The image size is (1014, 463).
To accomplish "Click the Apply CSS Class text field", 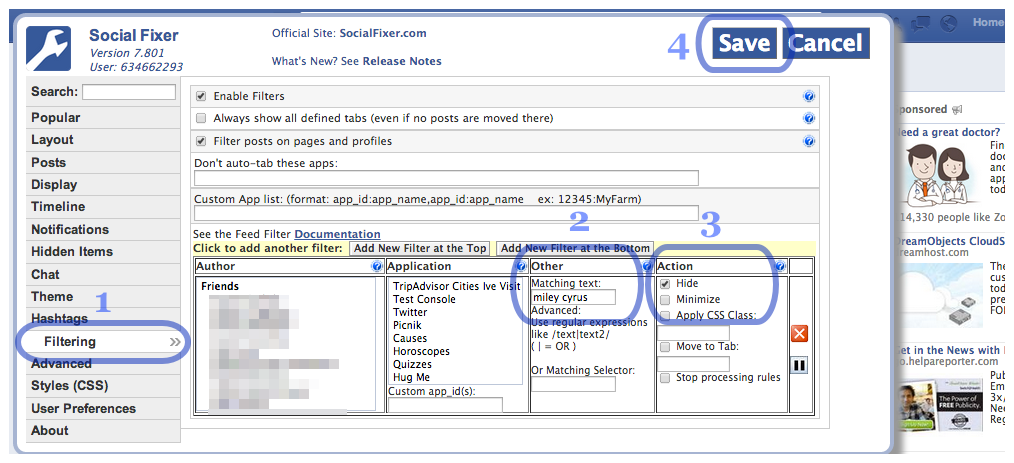I will tap(693, 333).
